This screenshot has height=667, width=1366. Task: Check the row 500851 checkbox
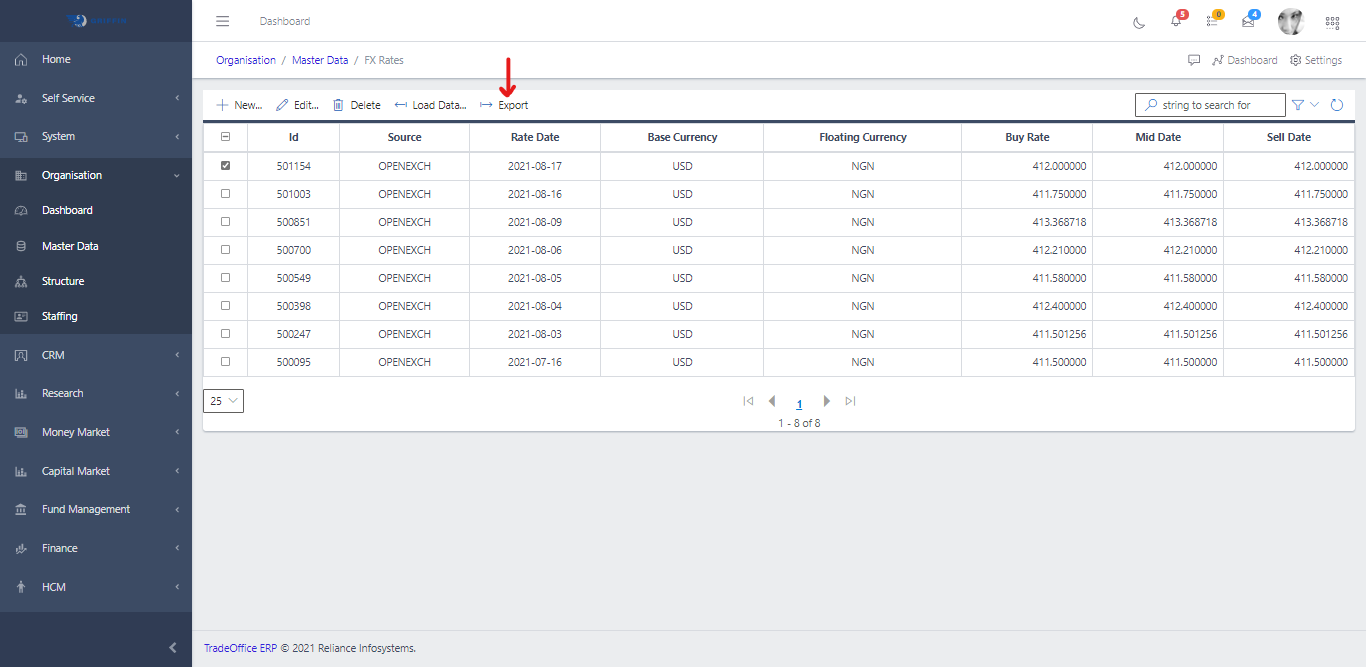[225, 222]
